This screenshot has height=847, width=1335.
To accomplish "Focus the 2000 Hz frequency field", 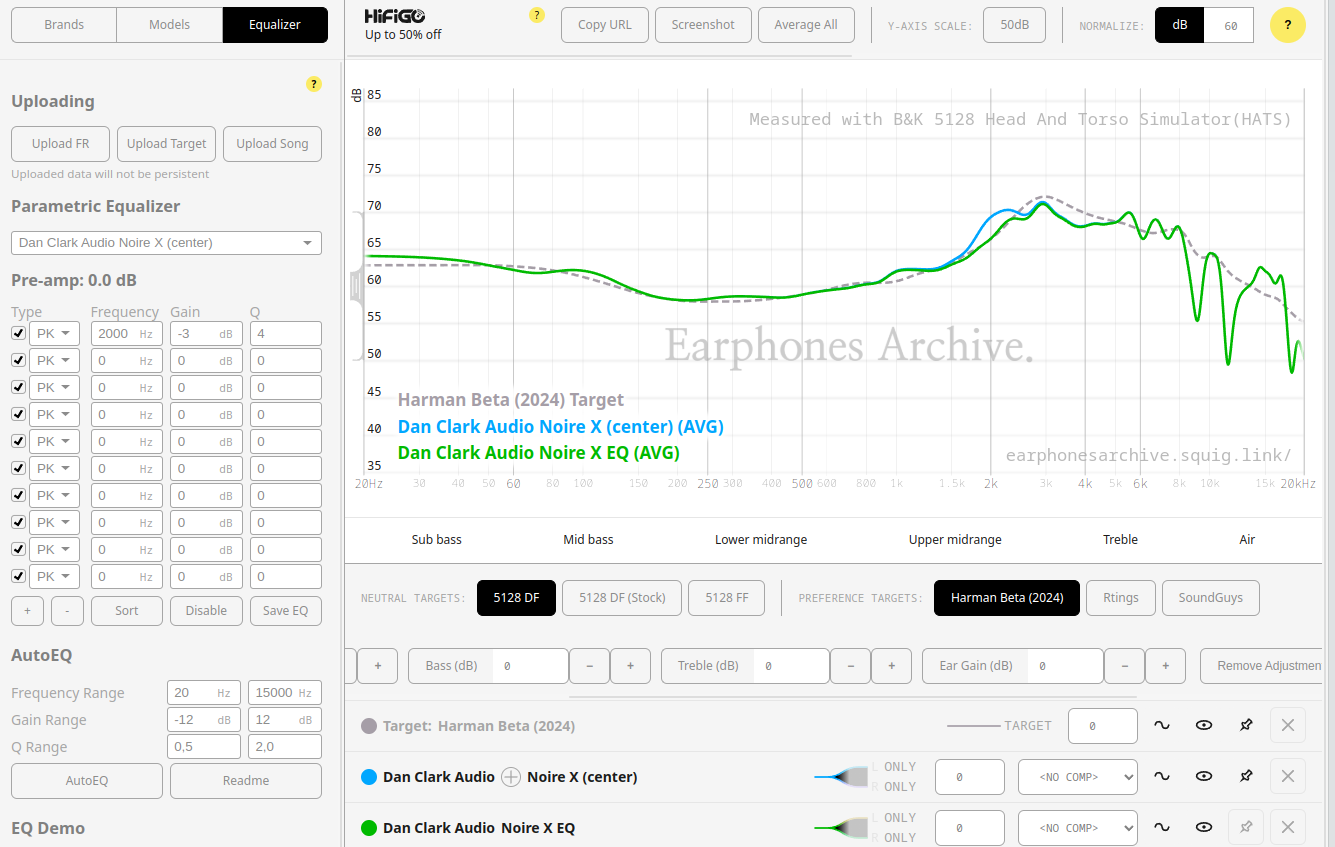I will pyautogui.click(x=127, y=333).
